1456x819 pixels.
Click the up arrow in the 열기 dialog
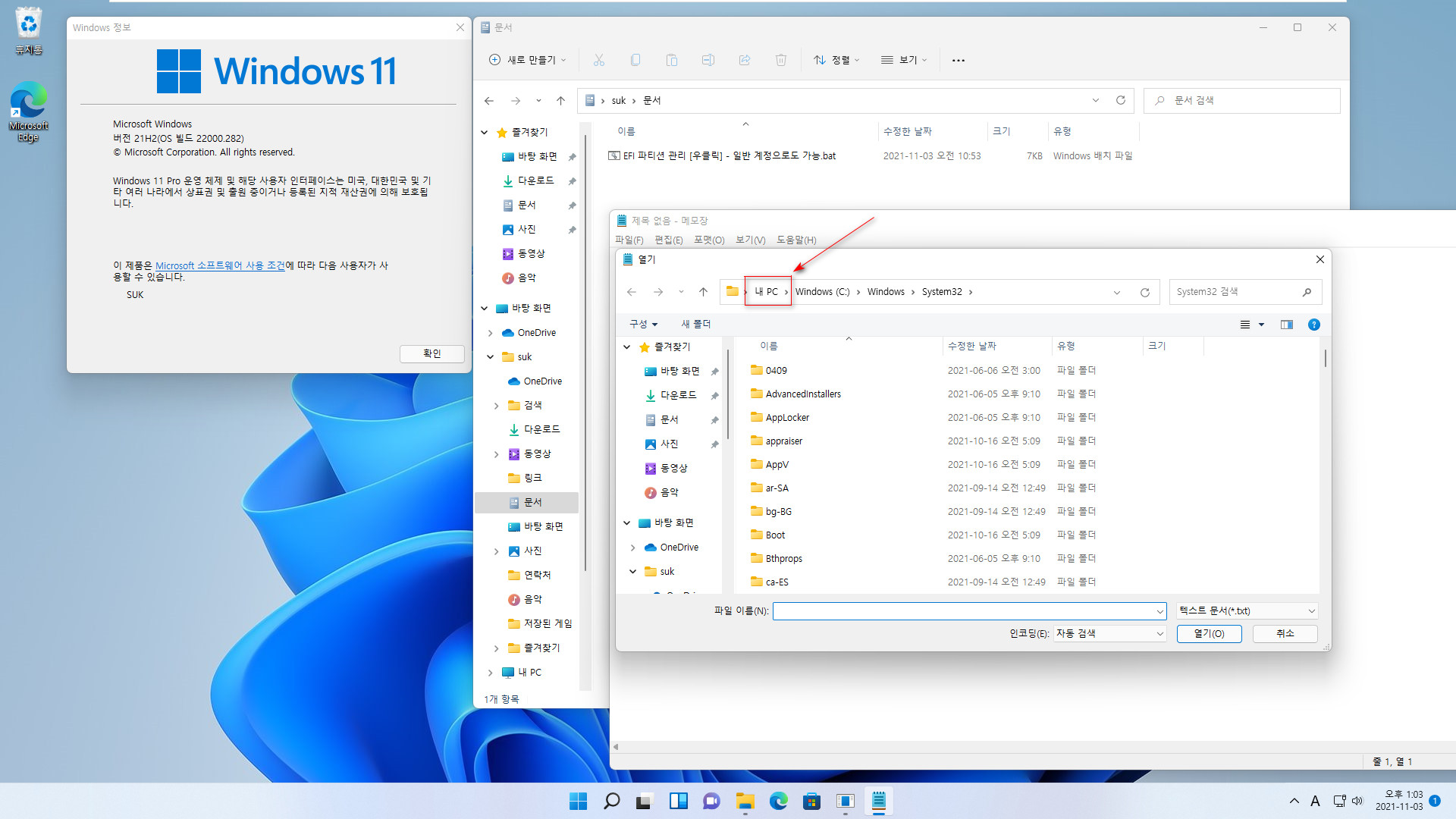tap(703, 292)
